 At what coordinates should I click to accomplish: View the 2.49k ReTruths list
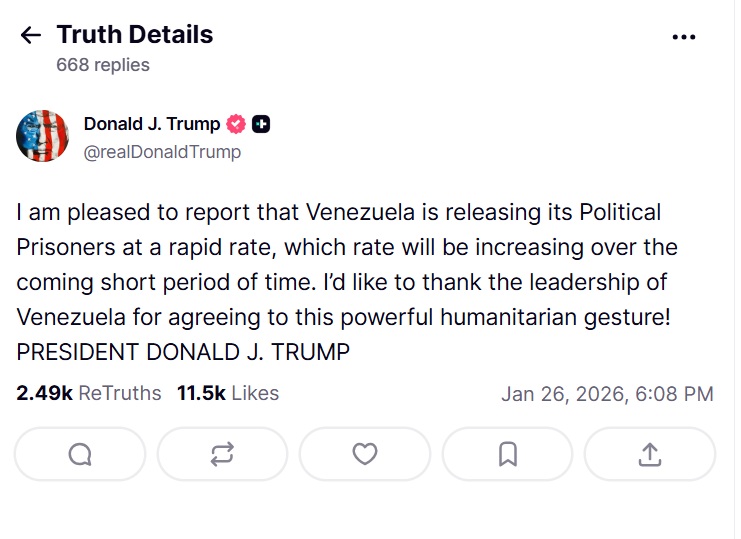(88, 393)
